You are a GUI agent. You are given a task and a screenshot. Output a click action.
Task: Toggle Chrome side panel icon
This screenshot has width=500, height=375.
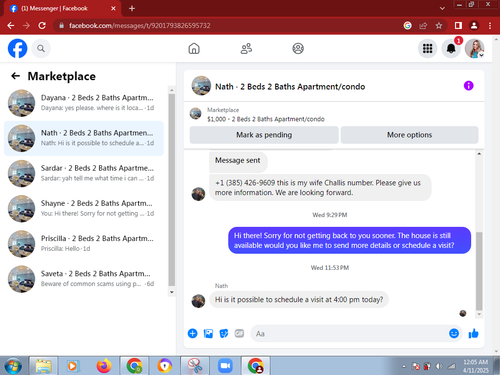(x=458, y=25)
